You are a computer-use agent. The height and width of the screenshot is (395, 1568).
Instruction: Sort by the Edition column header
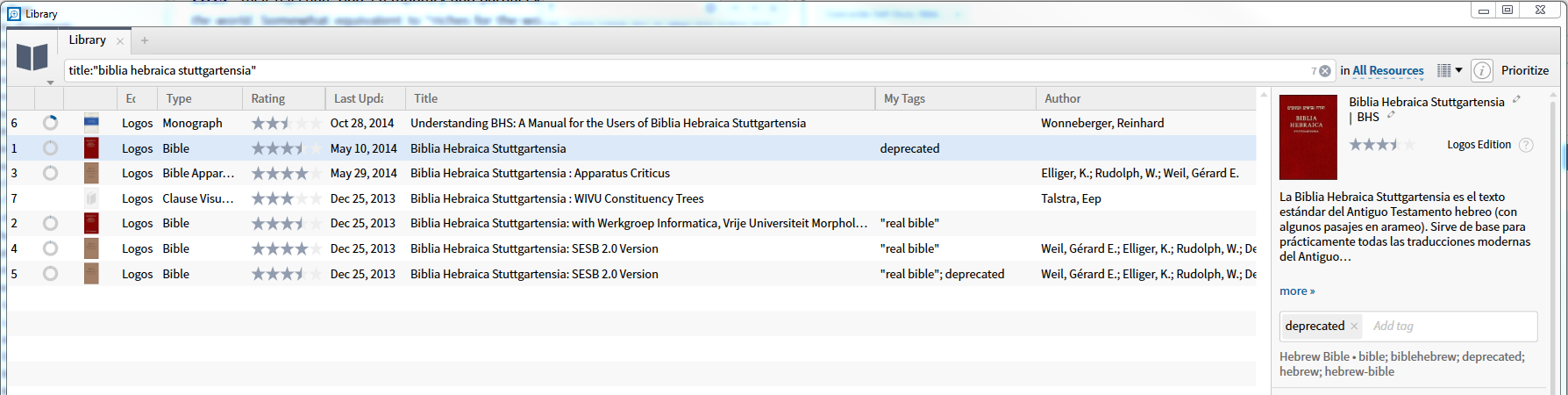138,98
